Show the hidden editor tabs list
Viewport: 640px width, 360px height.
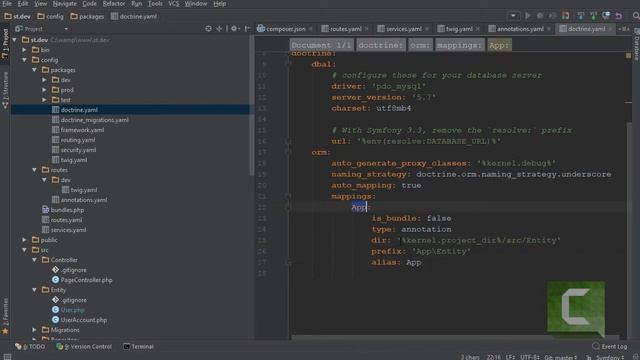pos(624,29)
